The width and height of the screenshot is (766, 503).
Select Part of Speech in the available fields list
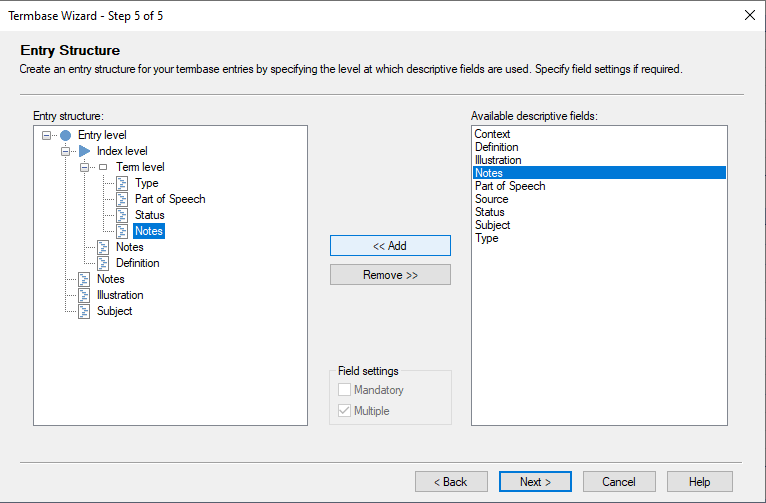click(599, 186)
